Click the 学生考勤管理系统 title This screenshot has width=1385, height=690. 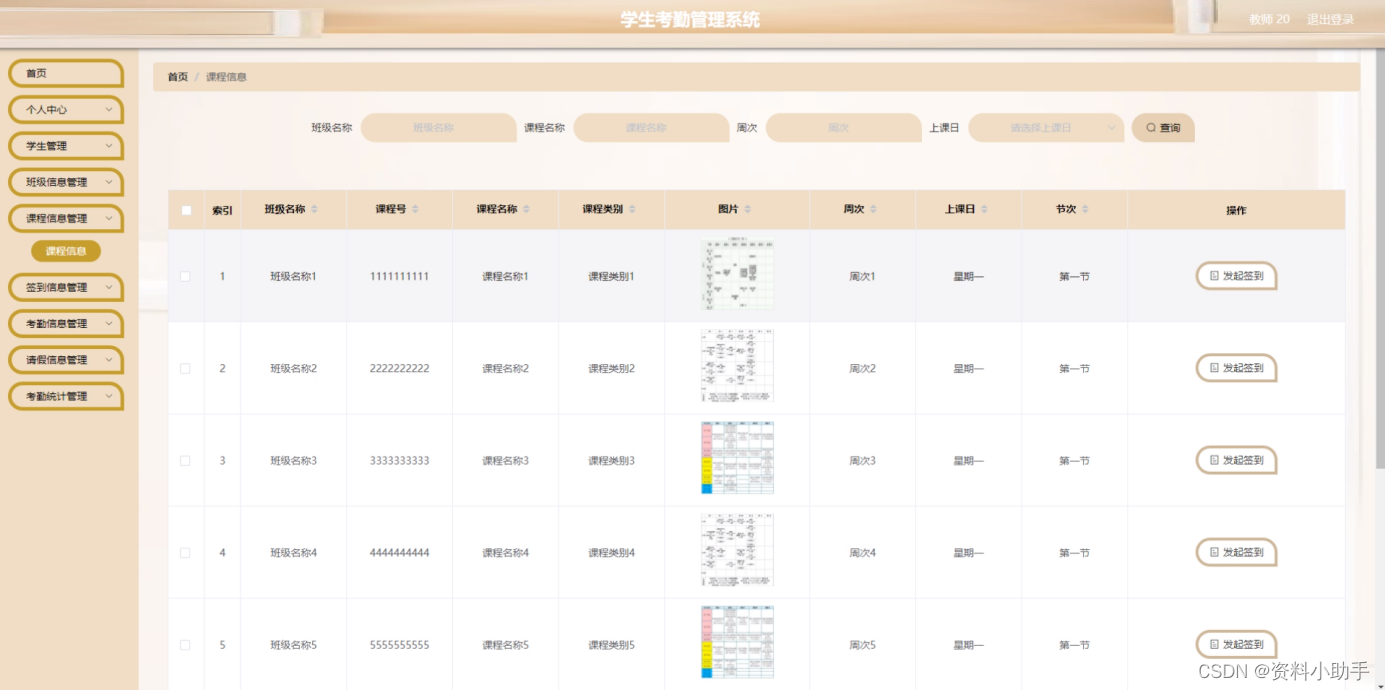[x=690, y=20]
